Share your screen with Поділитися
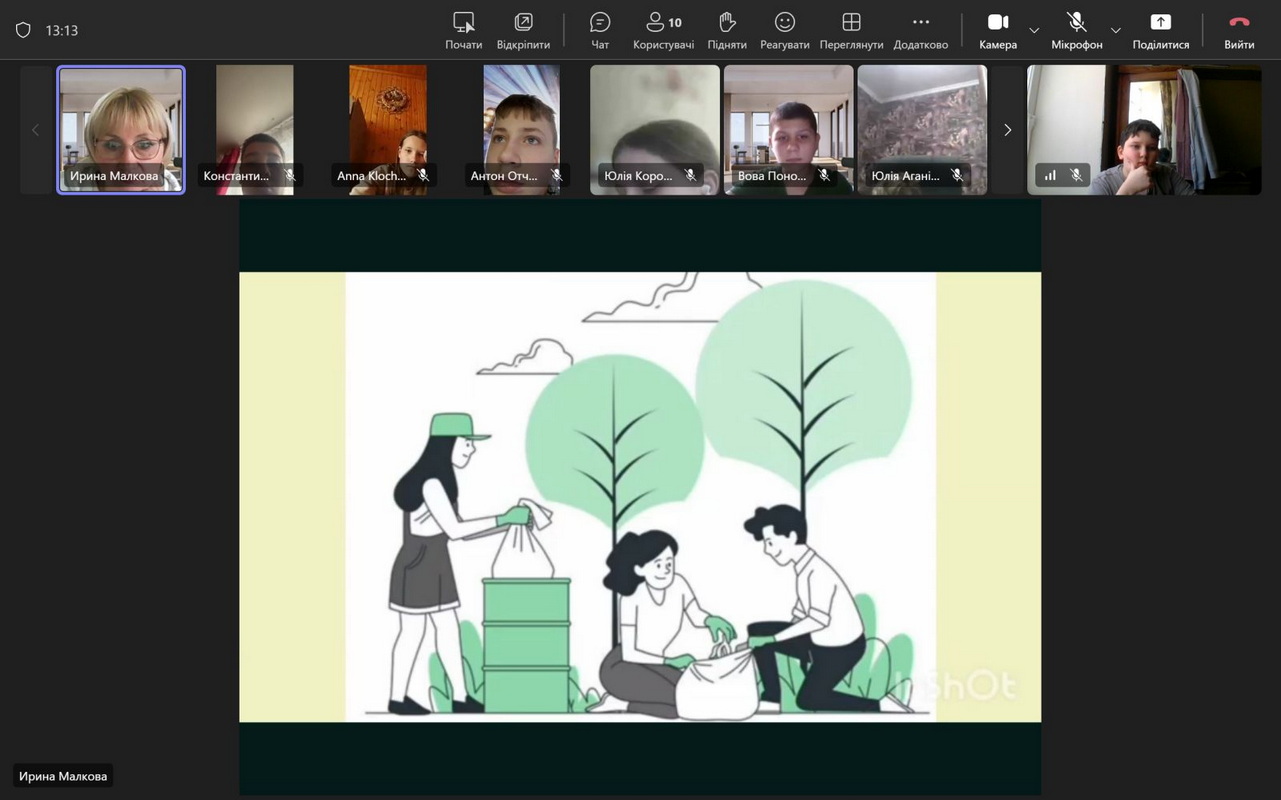Viewport: 1281px width, 800px height. pos(1160,30)
